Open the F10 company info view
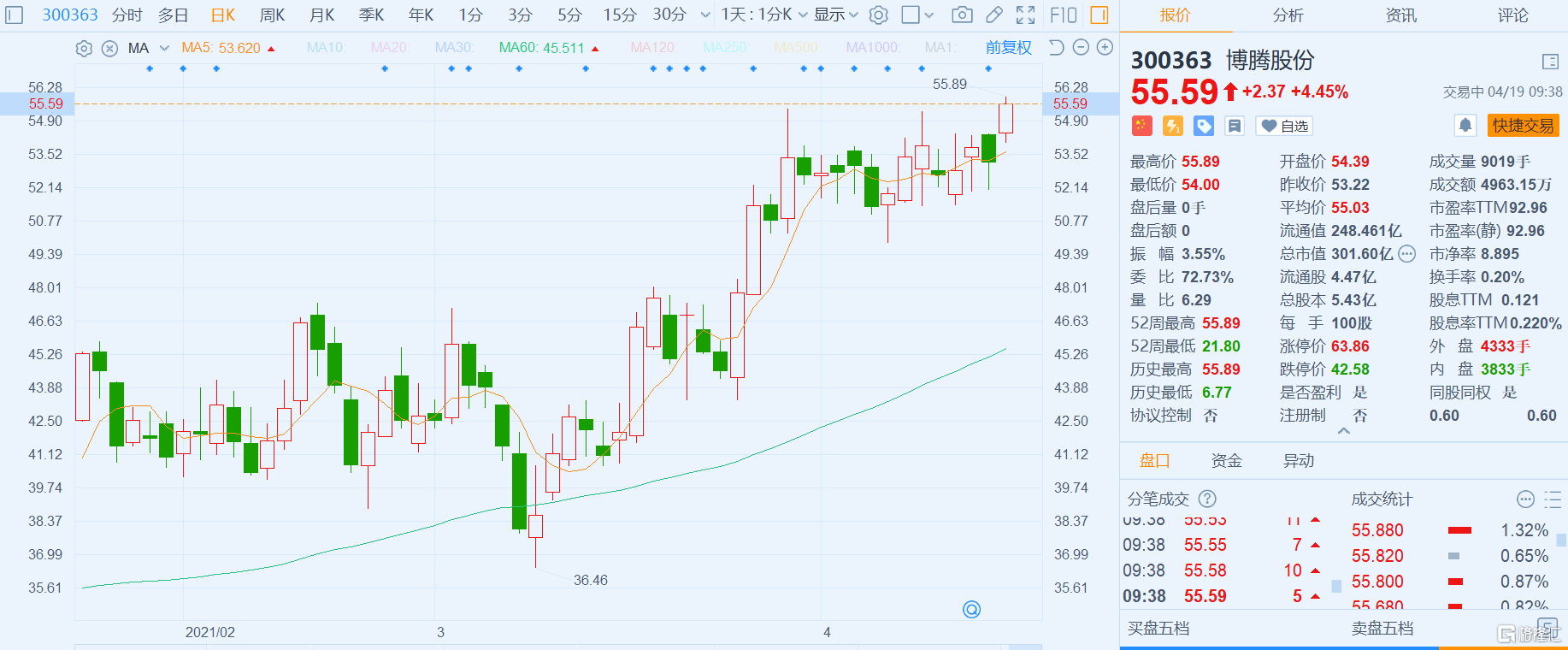Viewport: 1568px width, 650px height. pos(1064,15)
